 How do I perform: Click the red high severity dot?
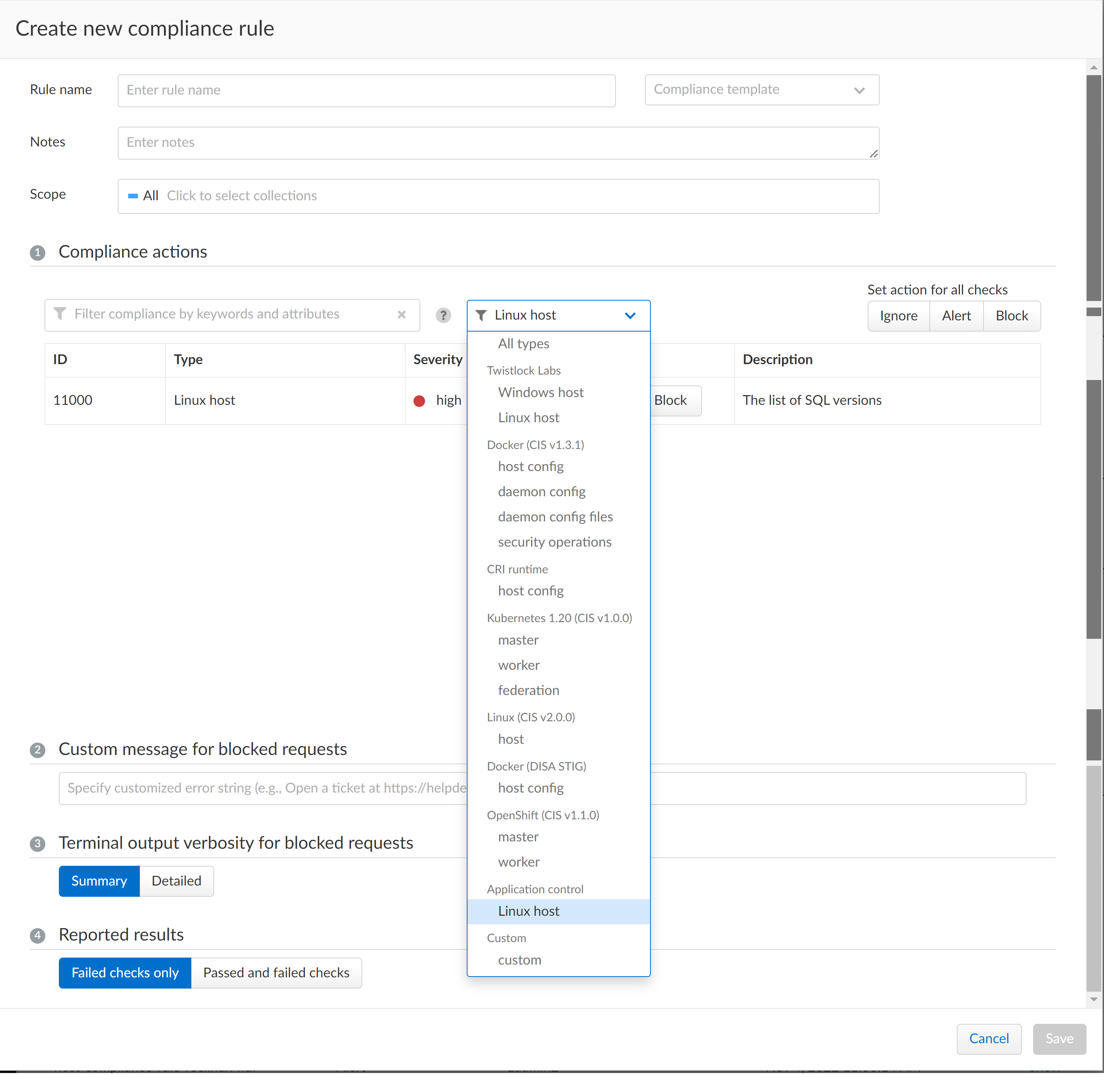[x=419, y=401]
